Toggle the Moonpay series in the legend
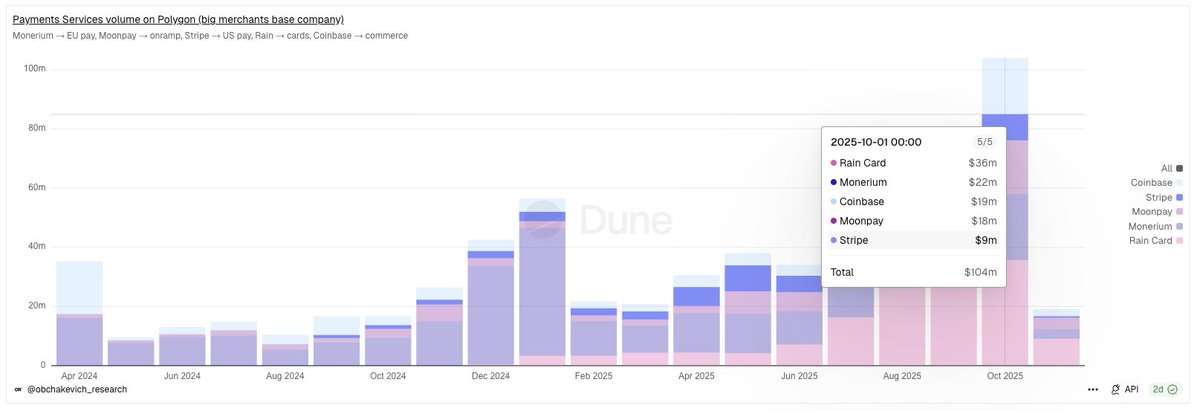Viewport: 1200px width, 411px height. [x=1158, y=212]
